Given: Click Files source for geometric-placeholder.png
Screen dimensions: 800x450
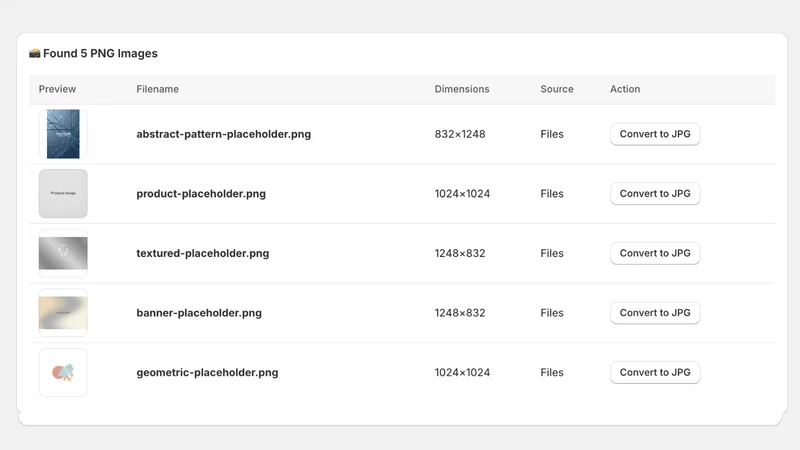Looking at the screenshot, I should [x=552, y=372].
